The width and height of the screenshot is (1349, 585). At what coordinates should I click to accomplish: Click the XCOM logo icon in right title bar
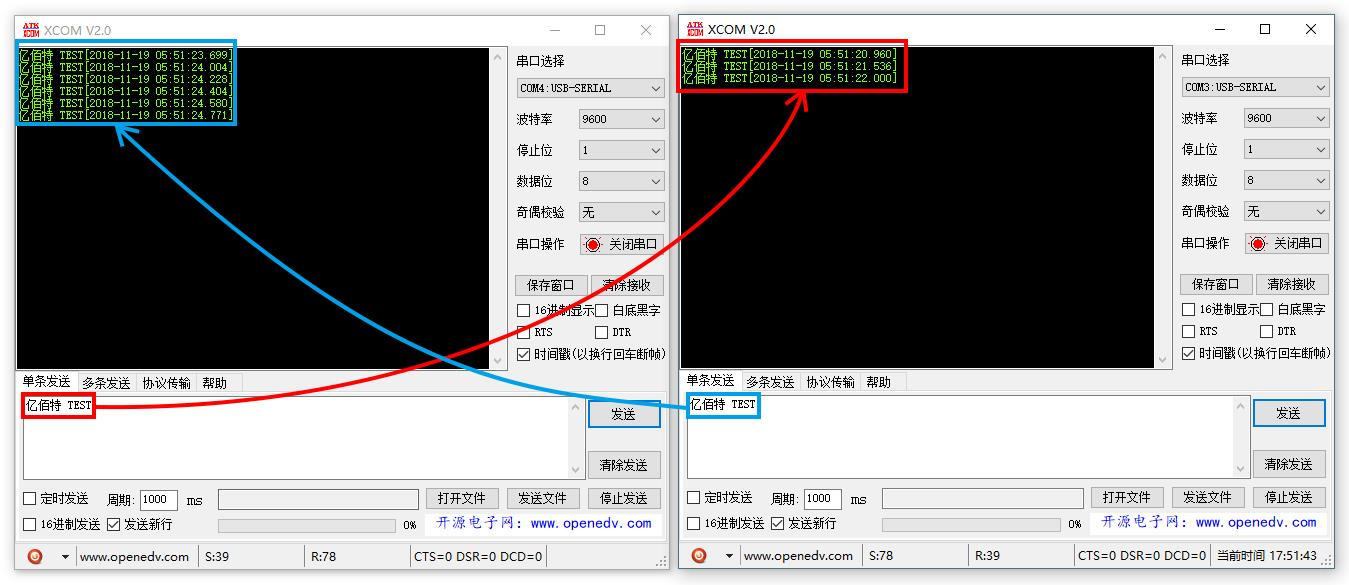coord(696,29)
